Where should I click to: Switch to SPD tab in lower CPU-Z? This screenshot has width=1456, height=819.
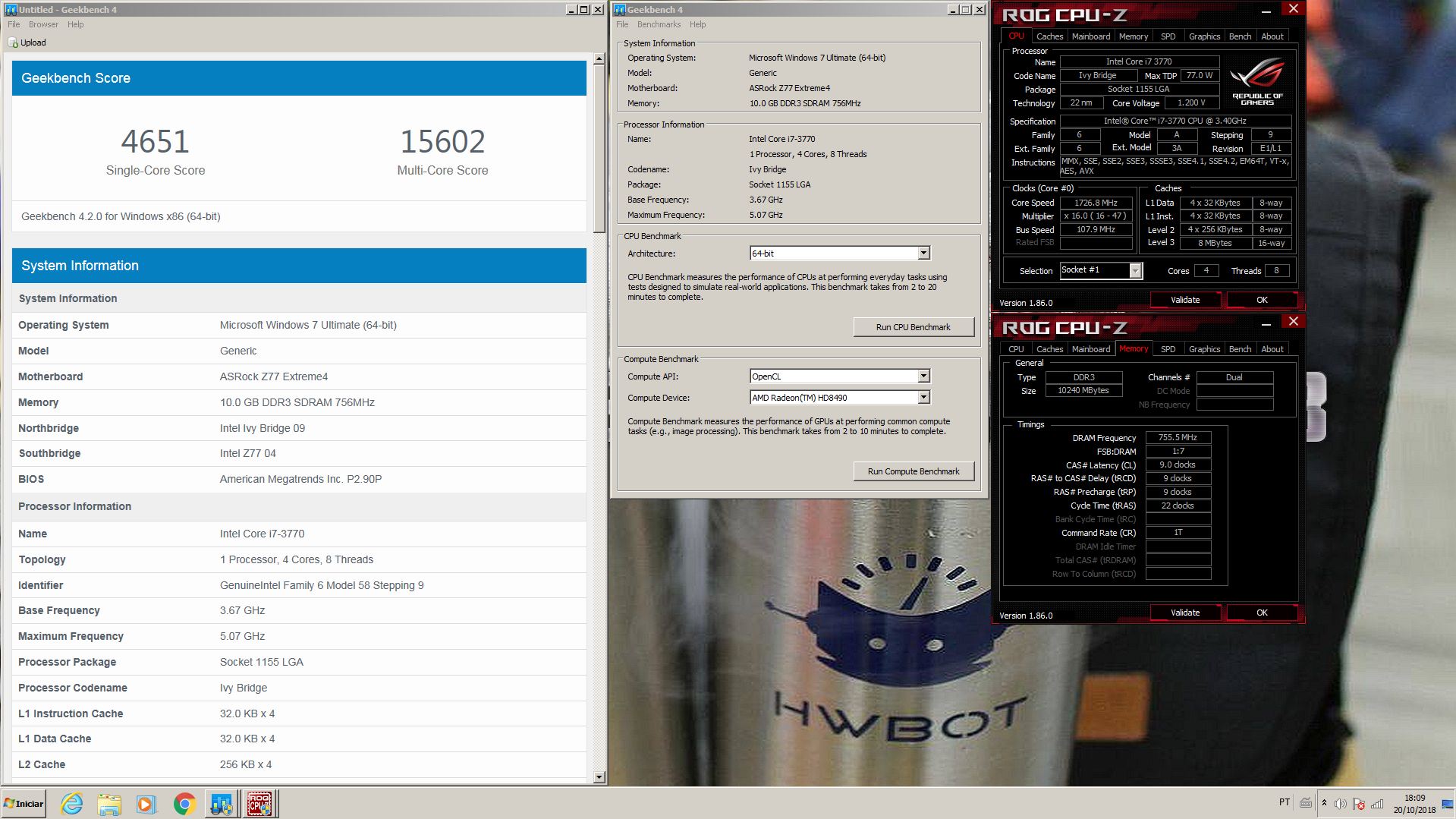1168,349
